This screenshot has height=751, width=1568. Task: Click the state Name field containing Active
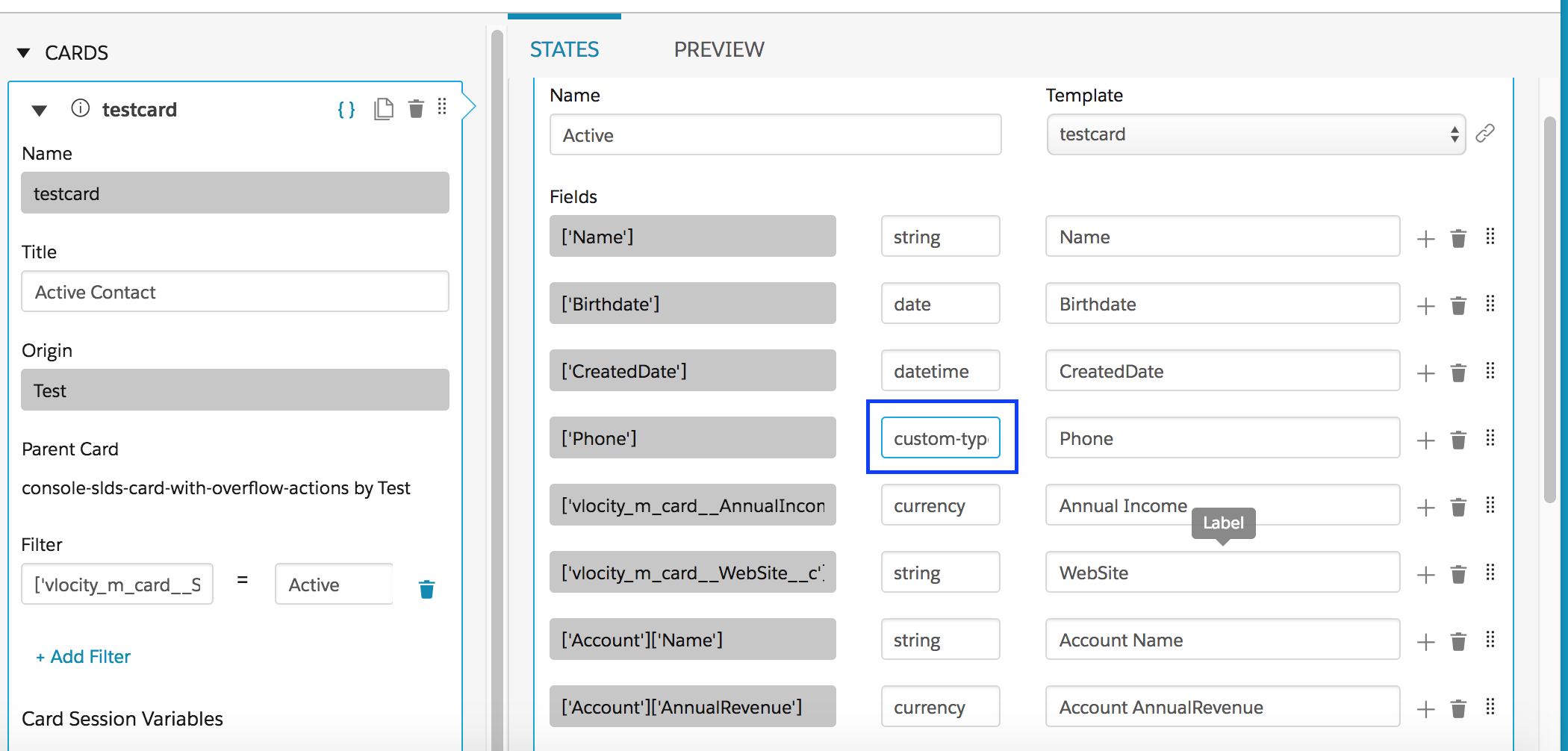point(775,134)
